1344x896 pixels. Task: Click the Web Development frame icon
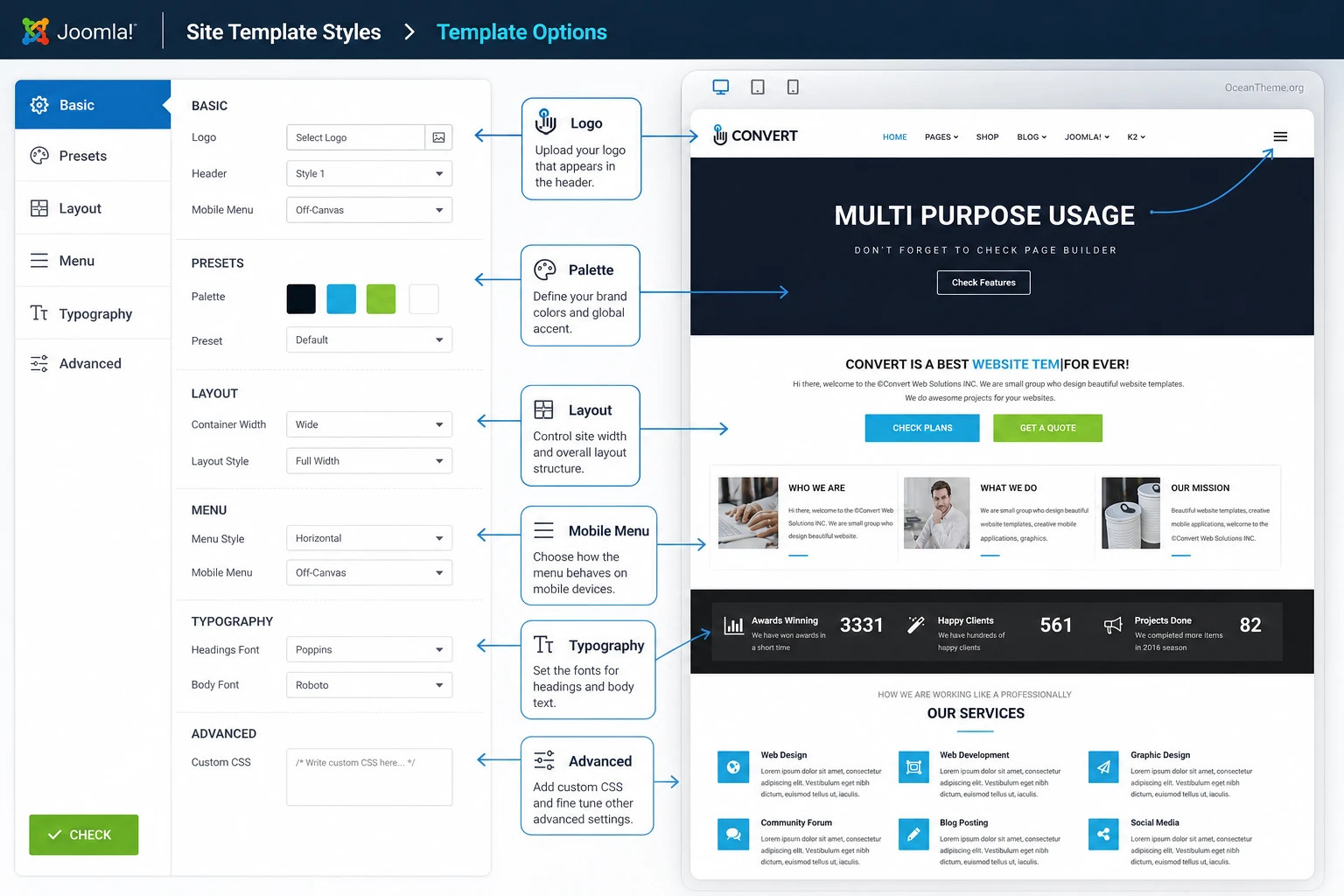point(913,767)
